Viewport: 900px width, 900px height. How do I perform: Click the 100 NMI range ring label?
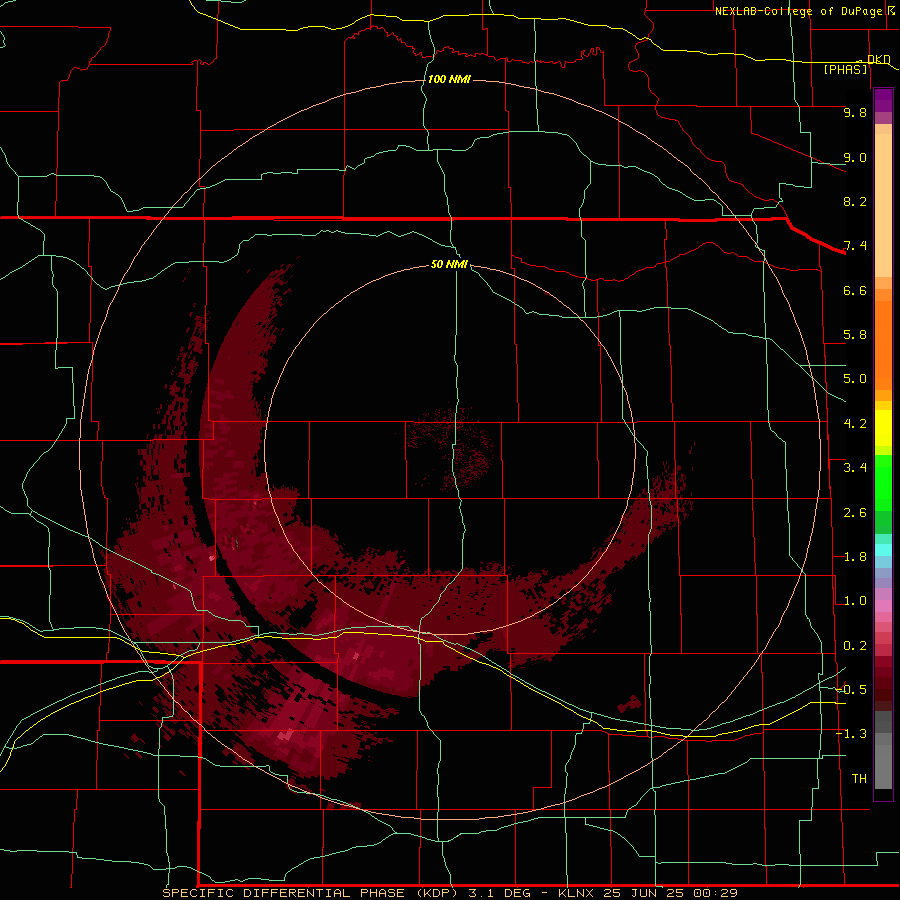point(449,79)
